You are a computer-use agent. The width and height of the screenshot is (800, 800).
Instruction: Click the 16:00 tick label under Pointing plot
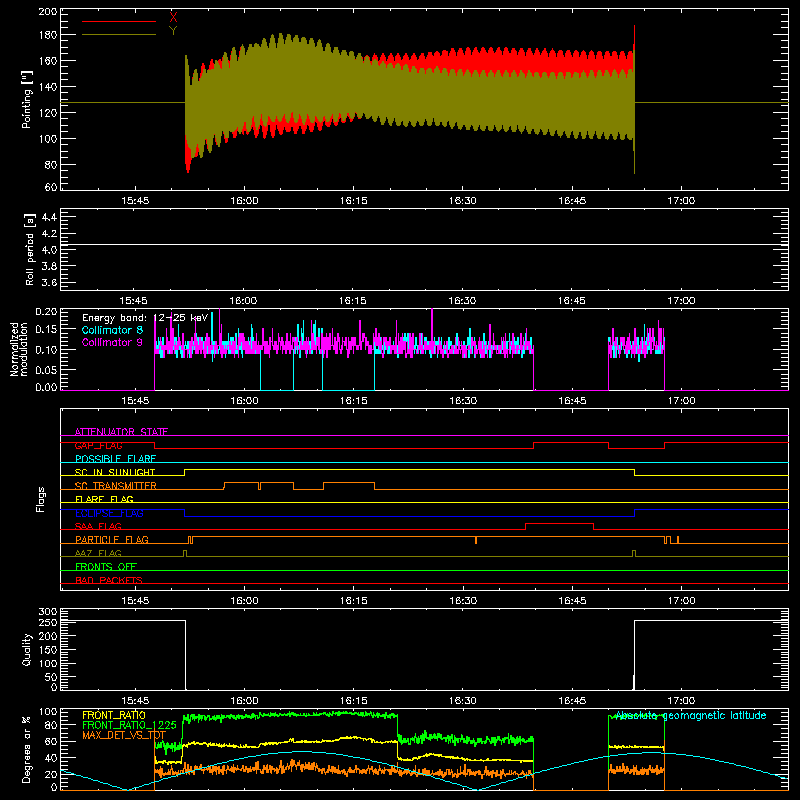[x=244, y=201]
